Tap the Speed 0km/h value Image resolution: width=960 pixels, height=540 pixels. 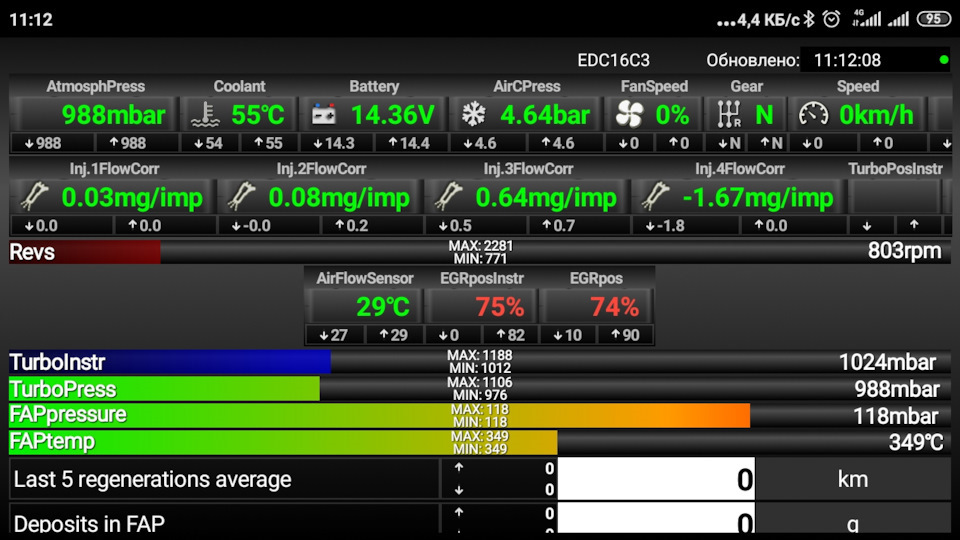[x=876, y=114]
